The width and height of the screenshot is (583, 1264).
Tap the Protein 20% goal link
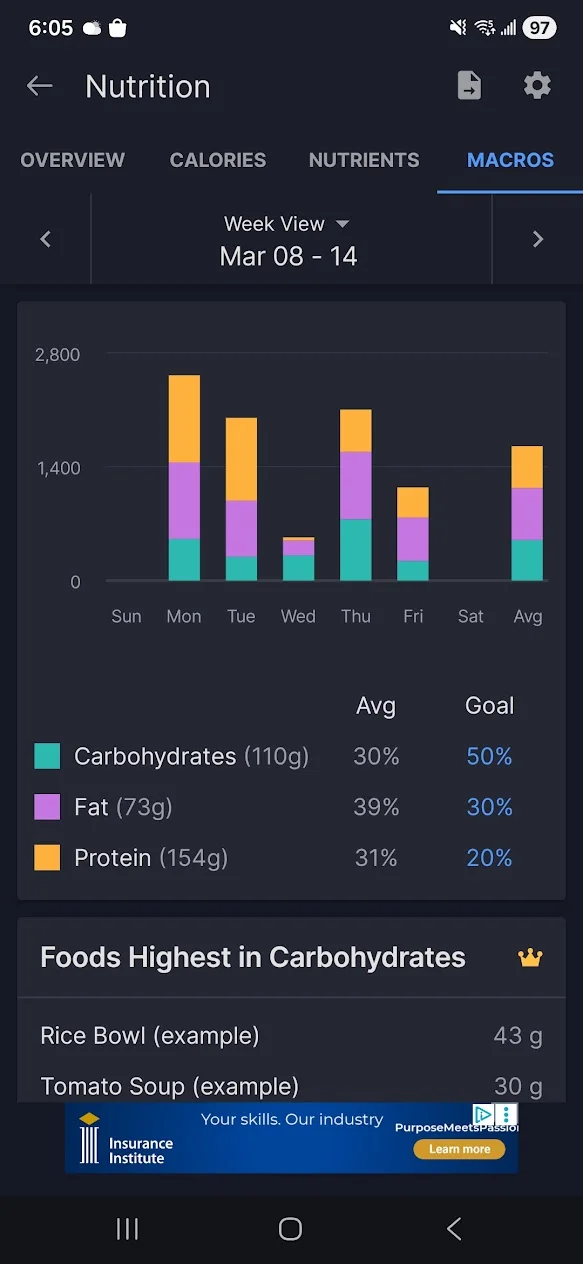click(x=489, y=858)
